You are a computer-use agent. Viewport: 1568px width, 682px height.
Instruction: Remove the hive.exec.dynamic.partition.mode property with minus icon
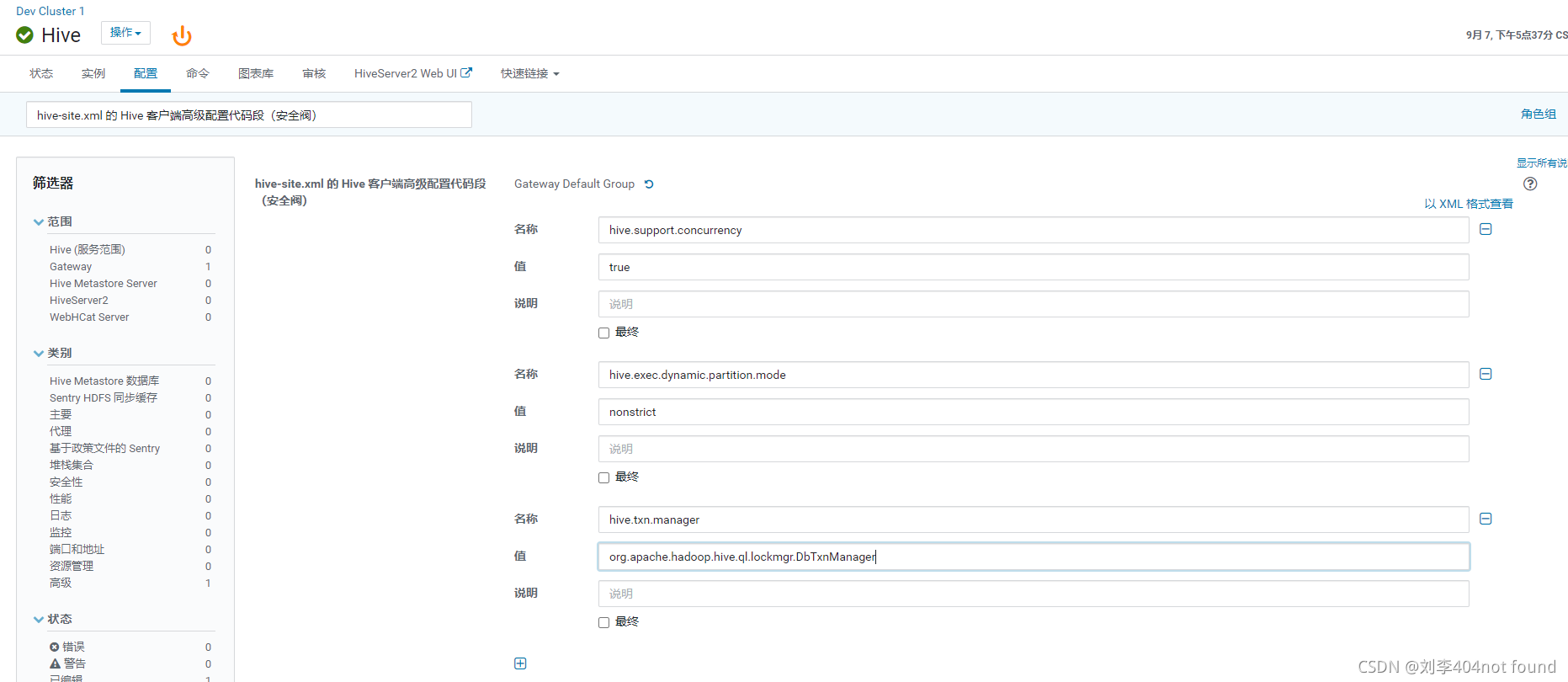1486,374
